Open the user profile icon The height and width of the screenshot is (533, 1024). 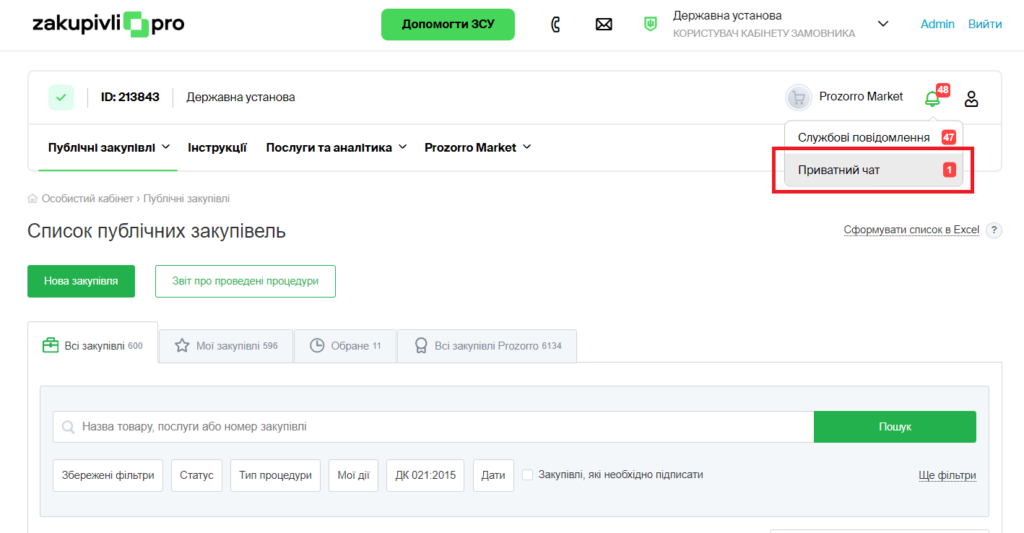coord(971,98)
